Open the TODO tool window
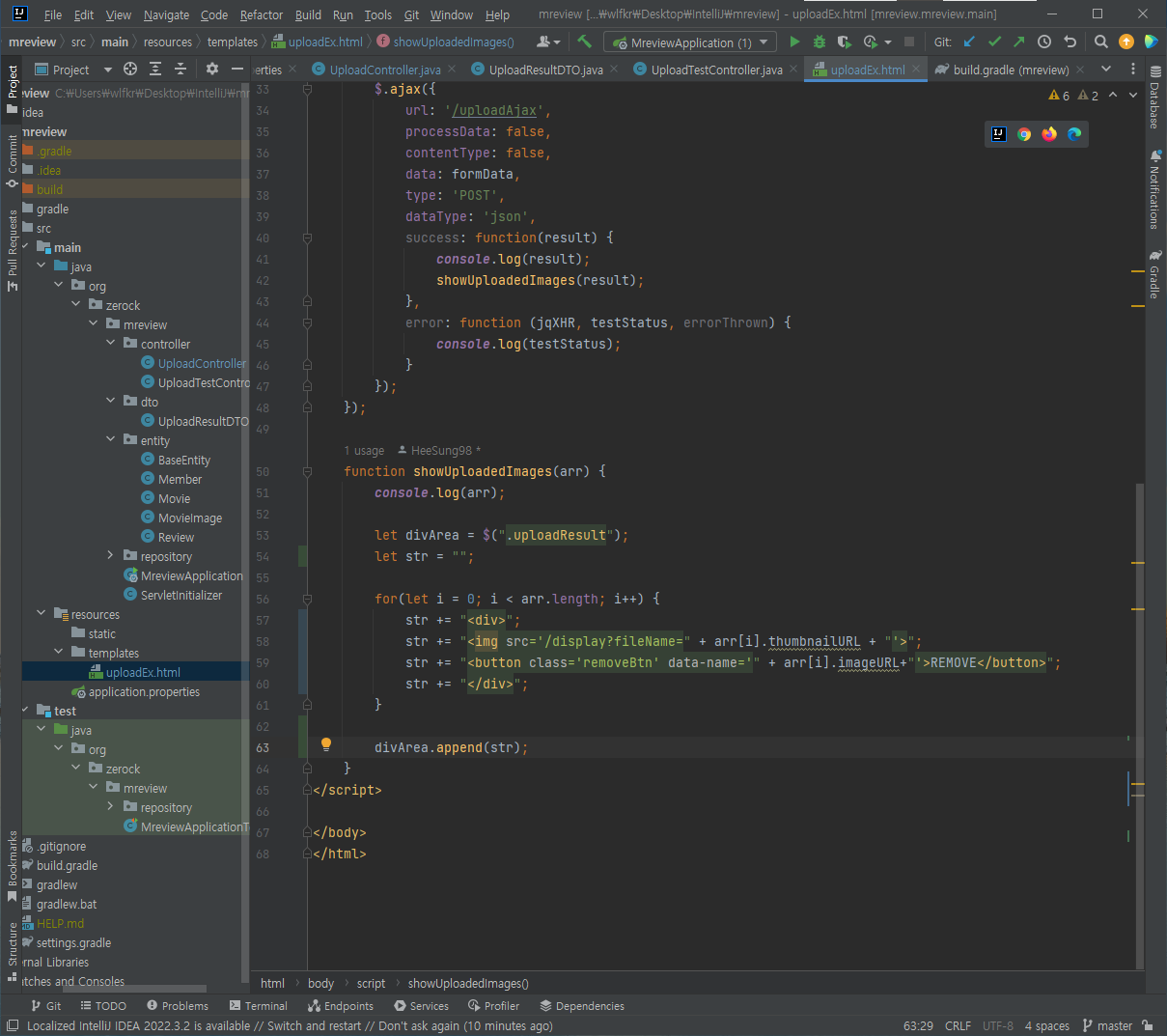Image resolution: width=1167 pixels, height=1036 pixels. pos(103,1005)
